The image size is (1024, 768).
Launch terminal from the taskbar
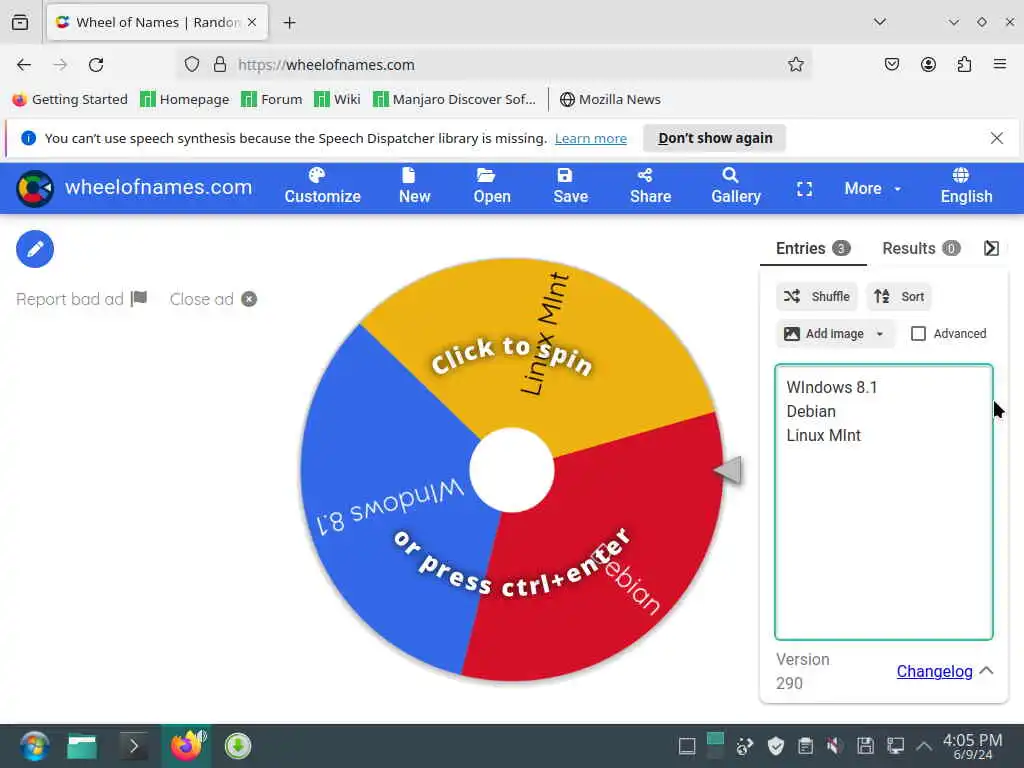coord(133,746)
